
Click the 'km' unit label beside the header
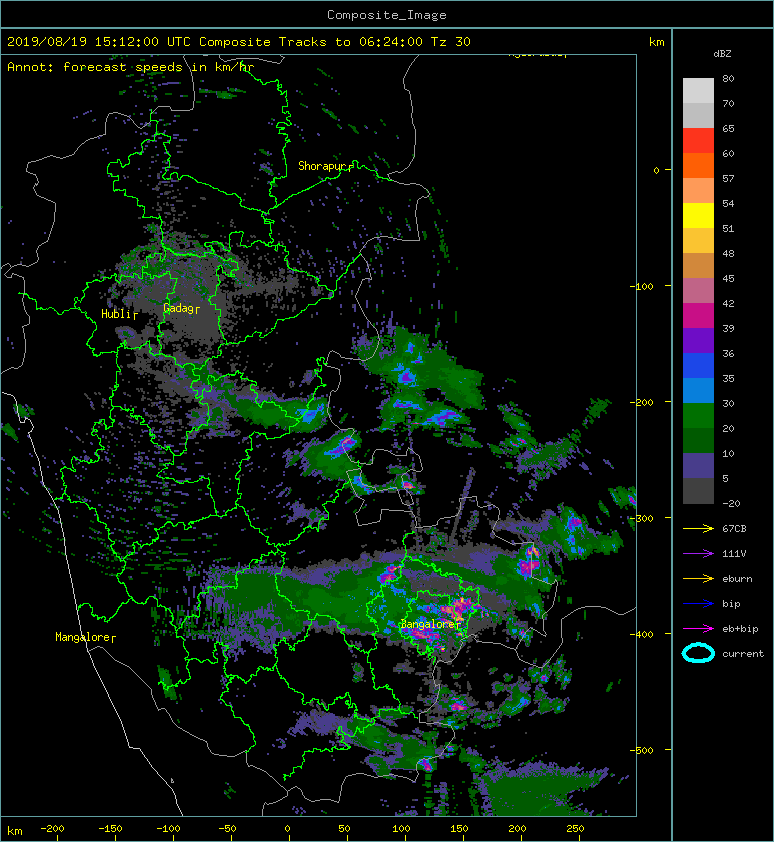point(656,42)
